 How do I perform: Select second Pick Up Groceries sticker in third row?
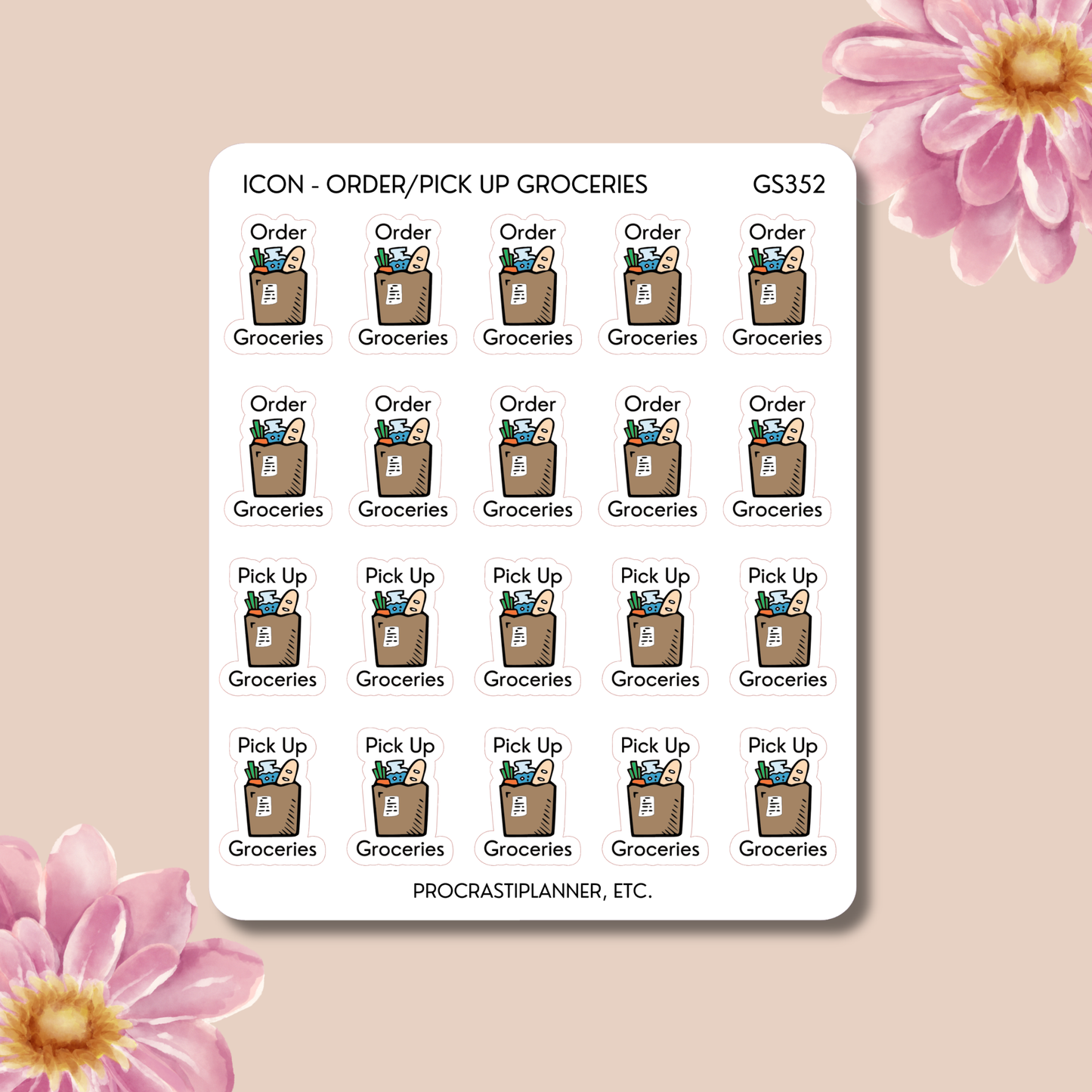[x=400, y=626]
